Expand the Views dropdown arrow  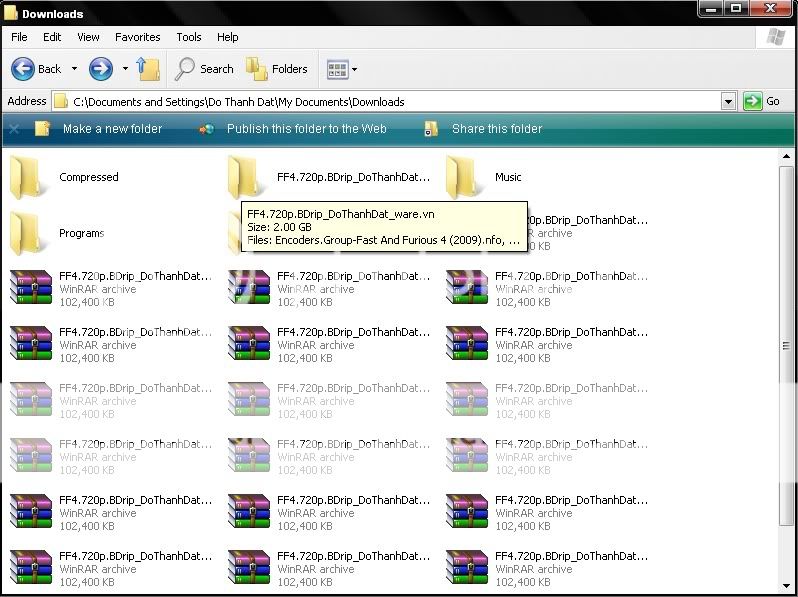pos(355,69)
